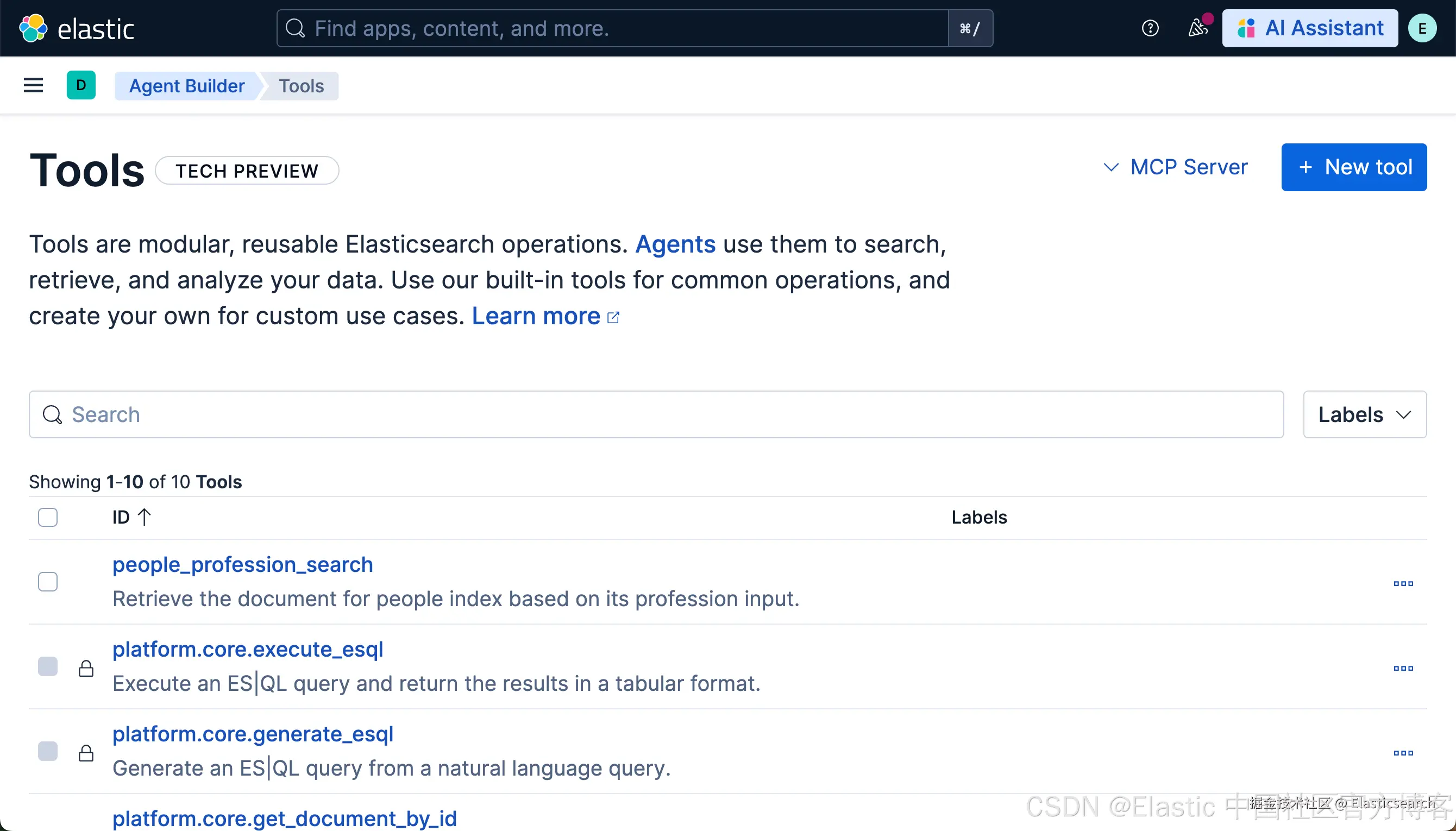Toggle the hamburger navigation menu

(x=33, y=86)
